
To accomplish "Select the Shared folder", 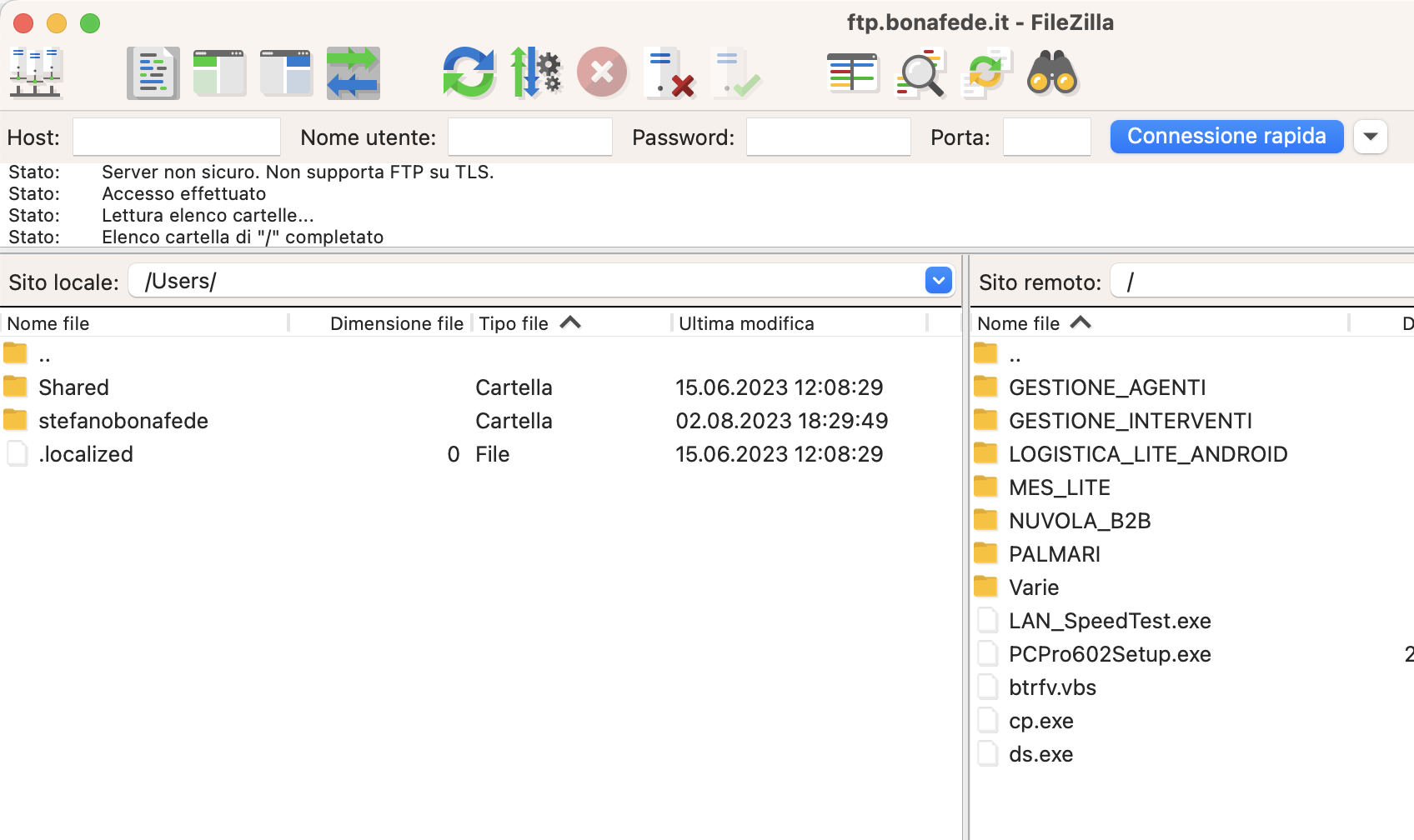I will (480, 387).
